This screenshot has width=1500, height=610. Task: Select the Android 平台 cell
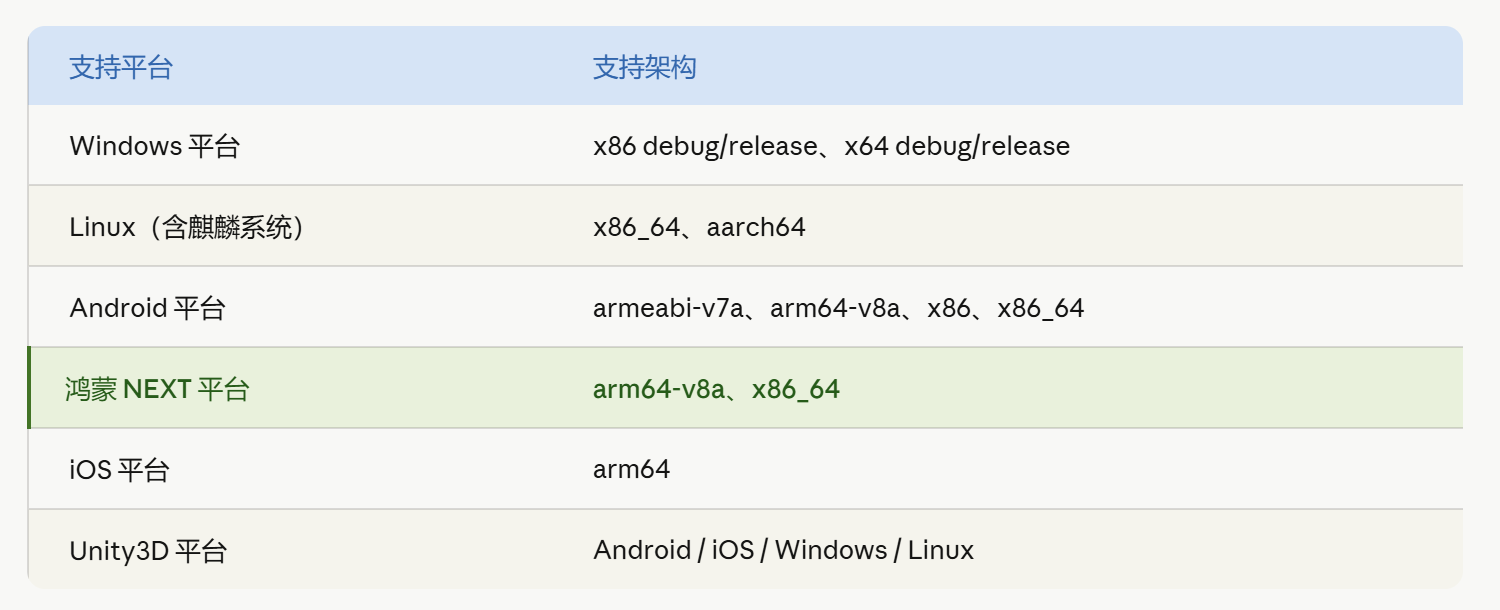pos(147,308)
